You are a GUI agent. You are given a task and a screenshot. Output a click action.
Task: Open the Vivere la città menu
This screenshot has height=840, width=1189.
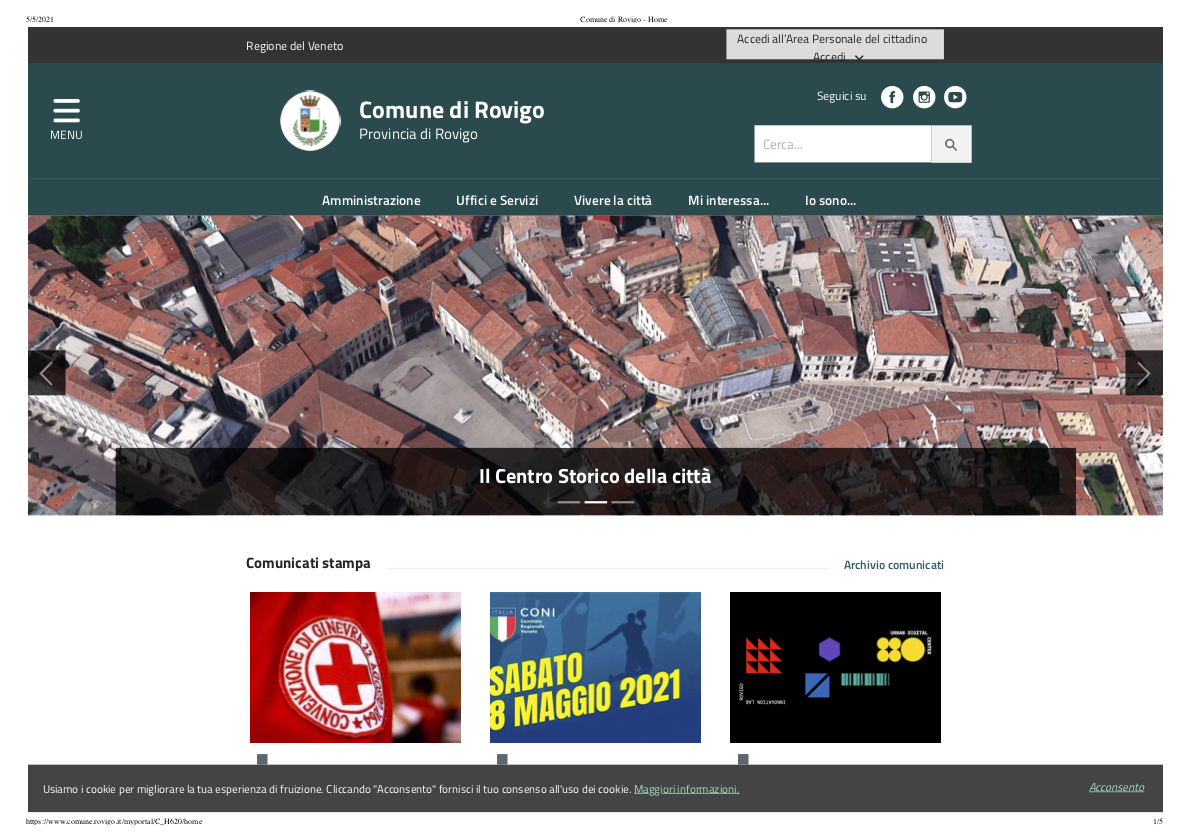(613, 200)
